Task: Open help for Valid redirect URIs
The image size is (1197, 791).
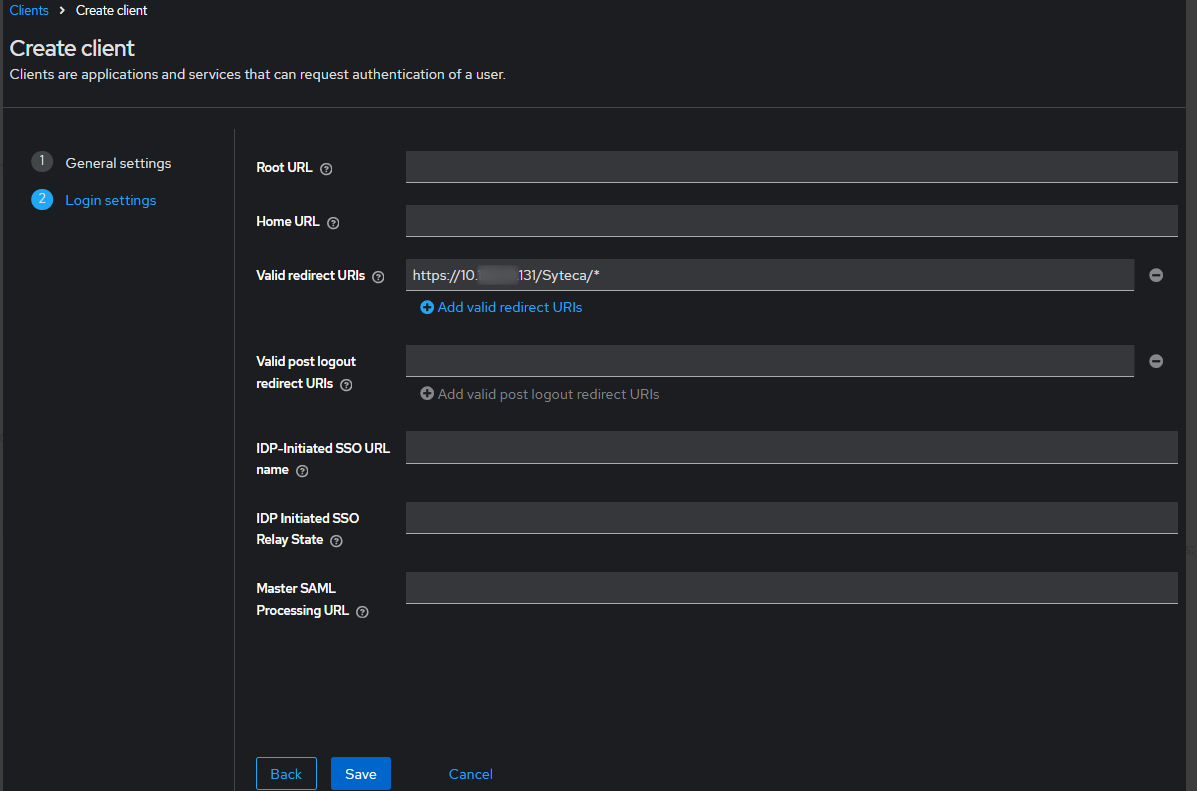Action: click(x=378, y=277)
